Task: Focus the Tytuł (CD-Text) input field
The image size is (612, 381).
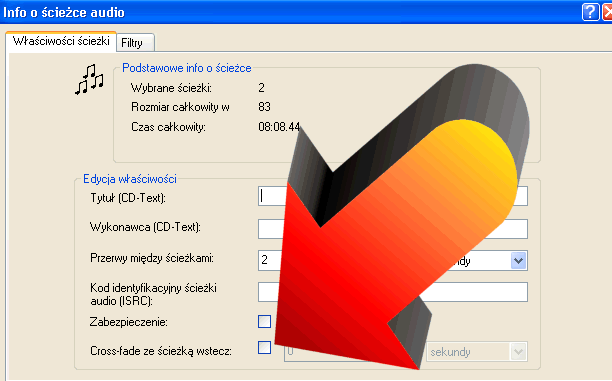Action: coord(393,196)
